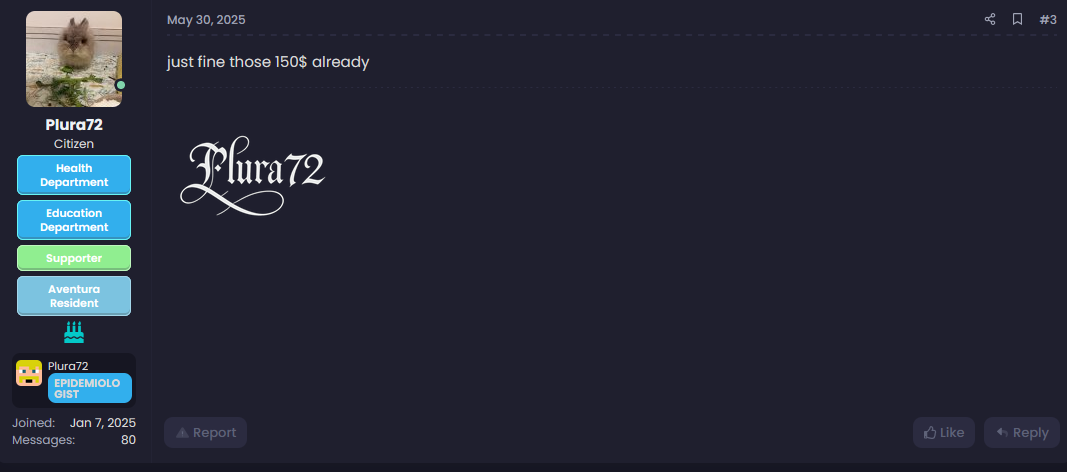Click the May 30, 2025 timestamp

pos(206,20)
